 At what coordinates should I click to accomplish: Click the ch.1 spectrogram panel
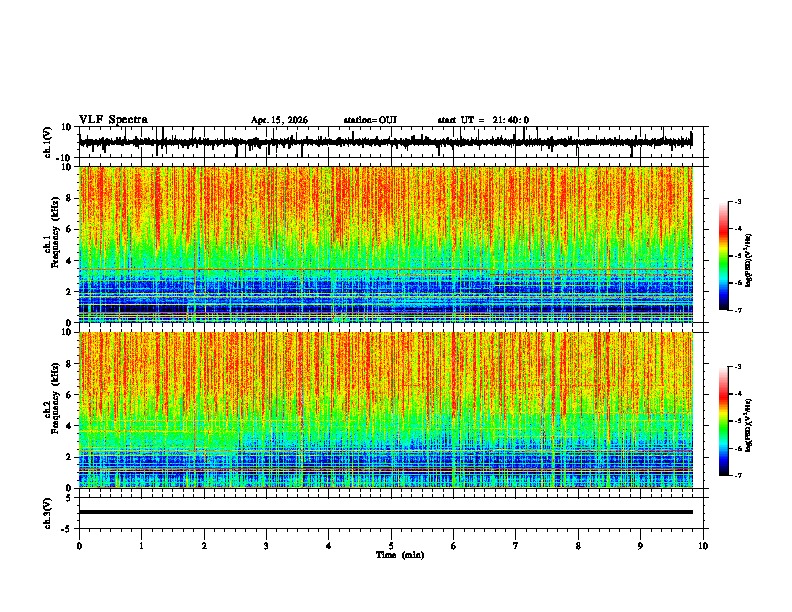[386, 244]
